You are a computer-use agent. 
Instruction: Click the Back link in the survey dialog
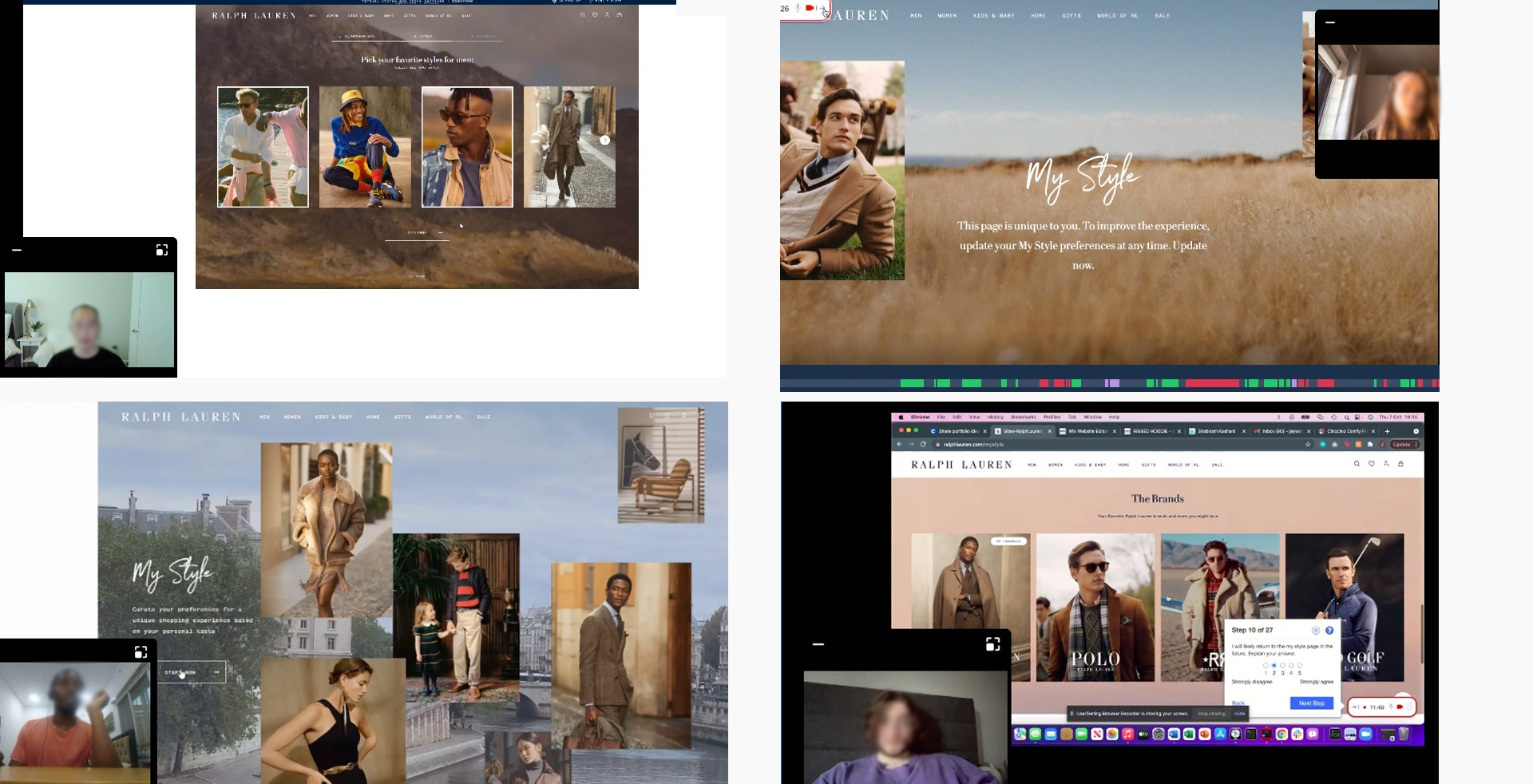pos(1238,703)
